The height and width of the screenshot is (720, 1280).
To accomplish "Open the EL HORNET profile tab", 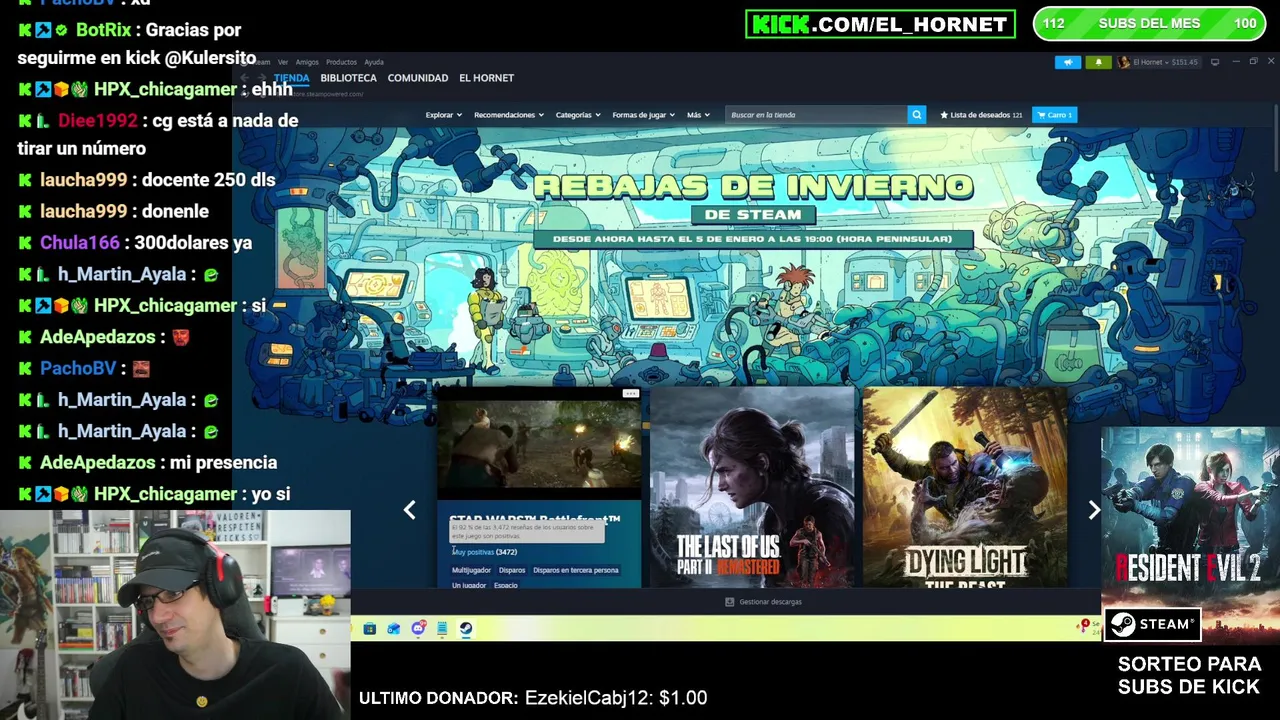I will [x=486, y=78].
